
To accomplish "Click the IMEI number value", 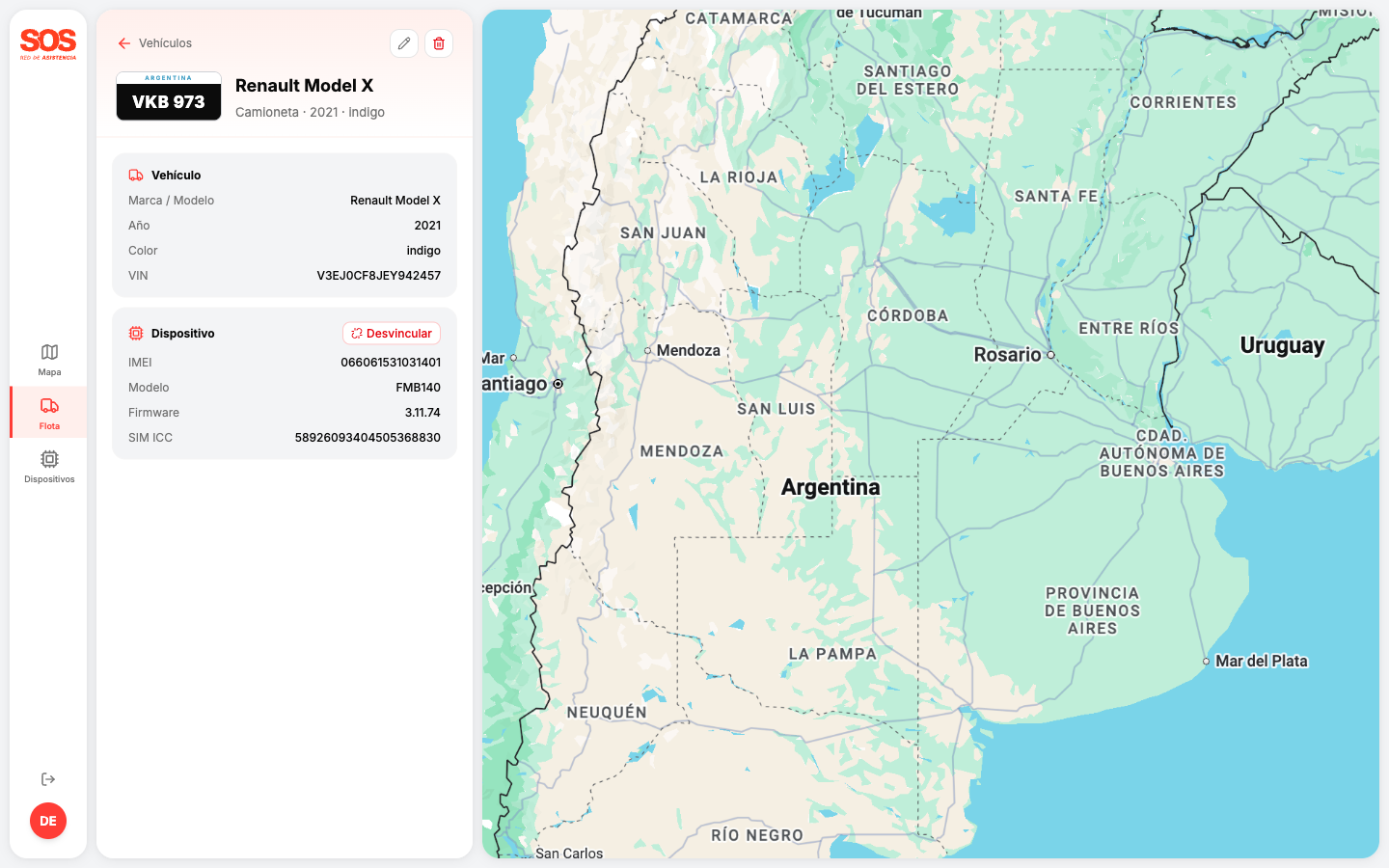I will click(x=391, y=363).
